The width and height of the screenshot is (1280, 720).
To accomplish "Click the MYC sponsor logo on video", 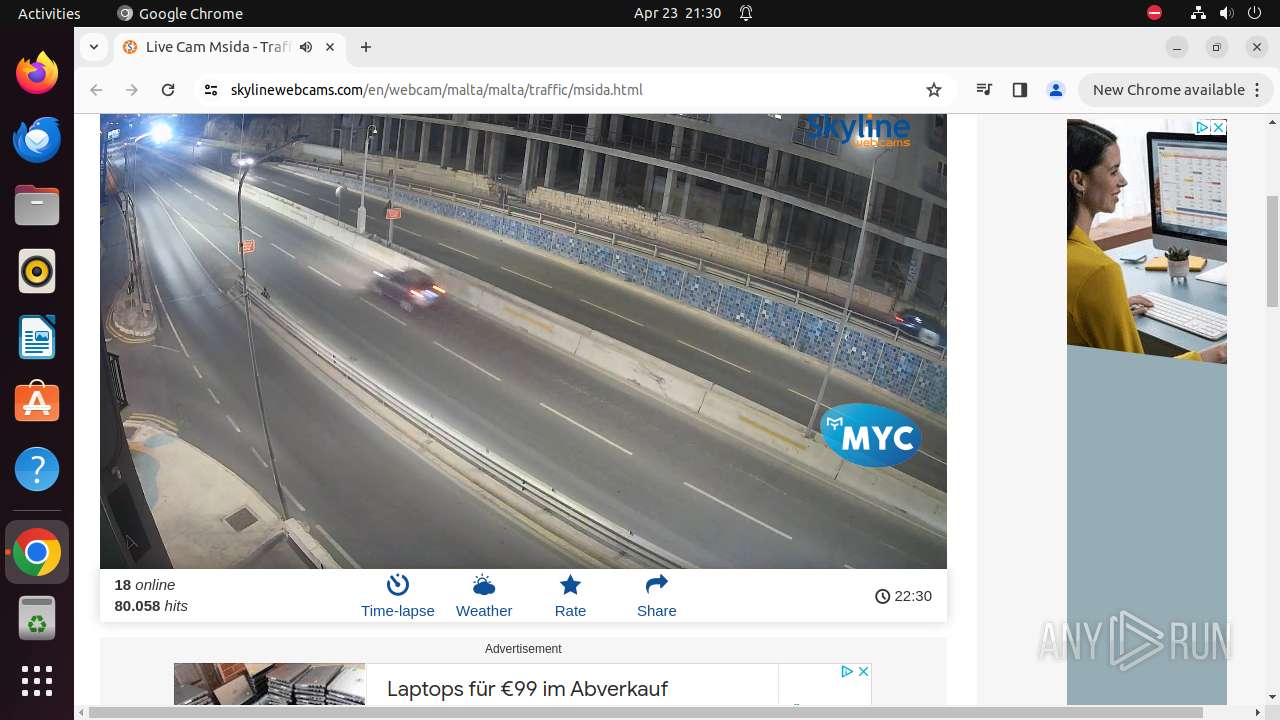I will [870, 436].
